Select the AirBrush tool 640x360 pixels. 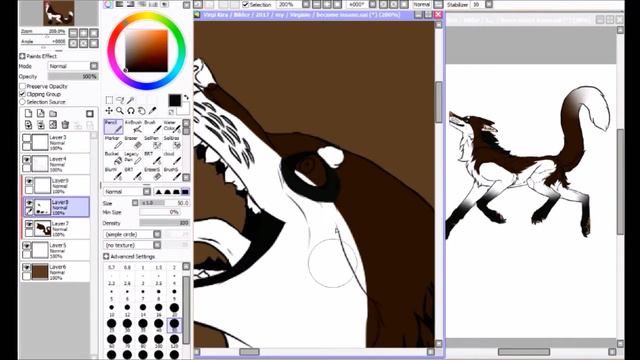pyautogui.click(x=133, y=127)
